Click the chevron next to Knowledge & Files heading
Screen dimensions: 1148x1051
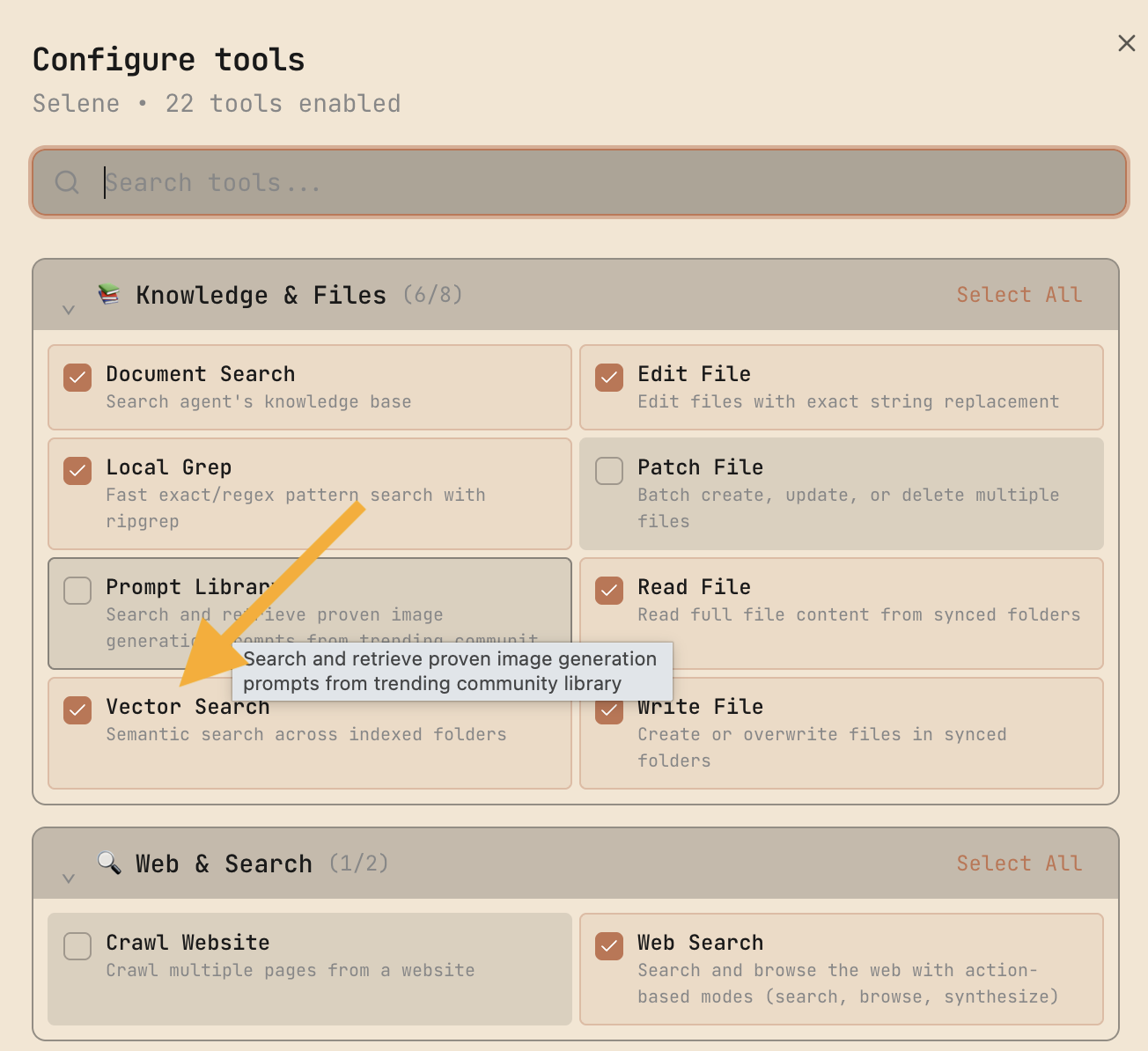68,309
